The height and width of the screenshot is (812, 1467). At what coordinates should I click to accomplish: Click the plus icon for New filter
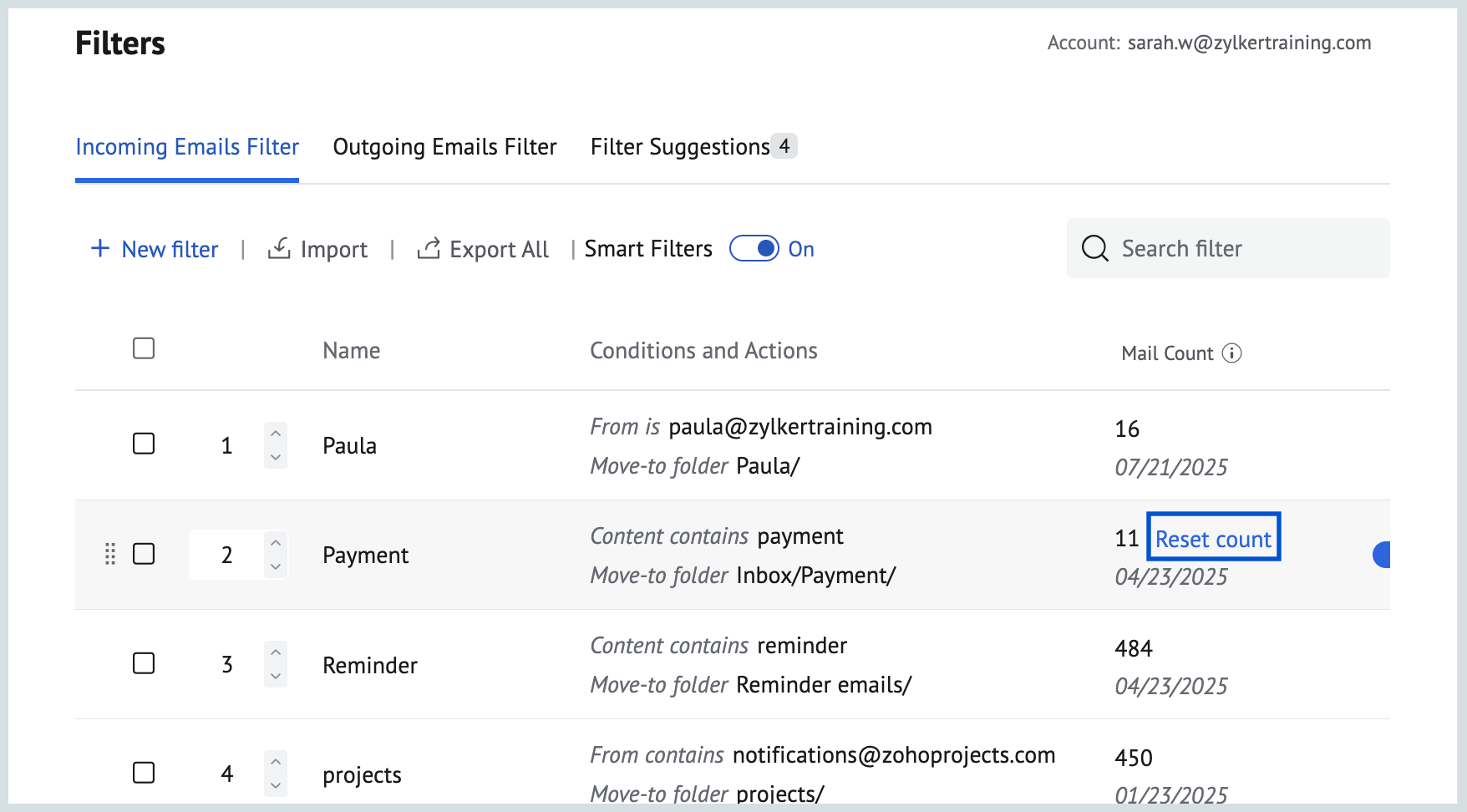point(100,248)
